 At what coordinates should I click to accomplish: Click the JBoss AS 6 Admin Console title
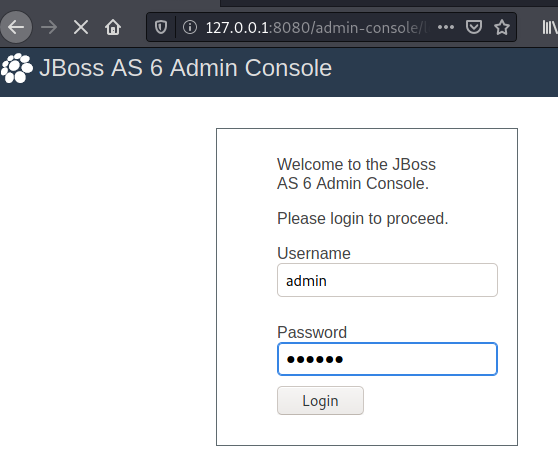click(x=185, y=68)
